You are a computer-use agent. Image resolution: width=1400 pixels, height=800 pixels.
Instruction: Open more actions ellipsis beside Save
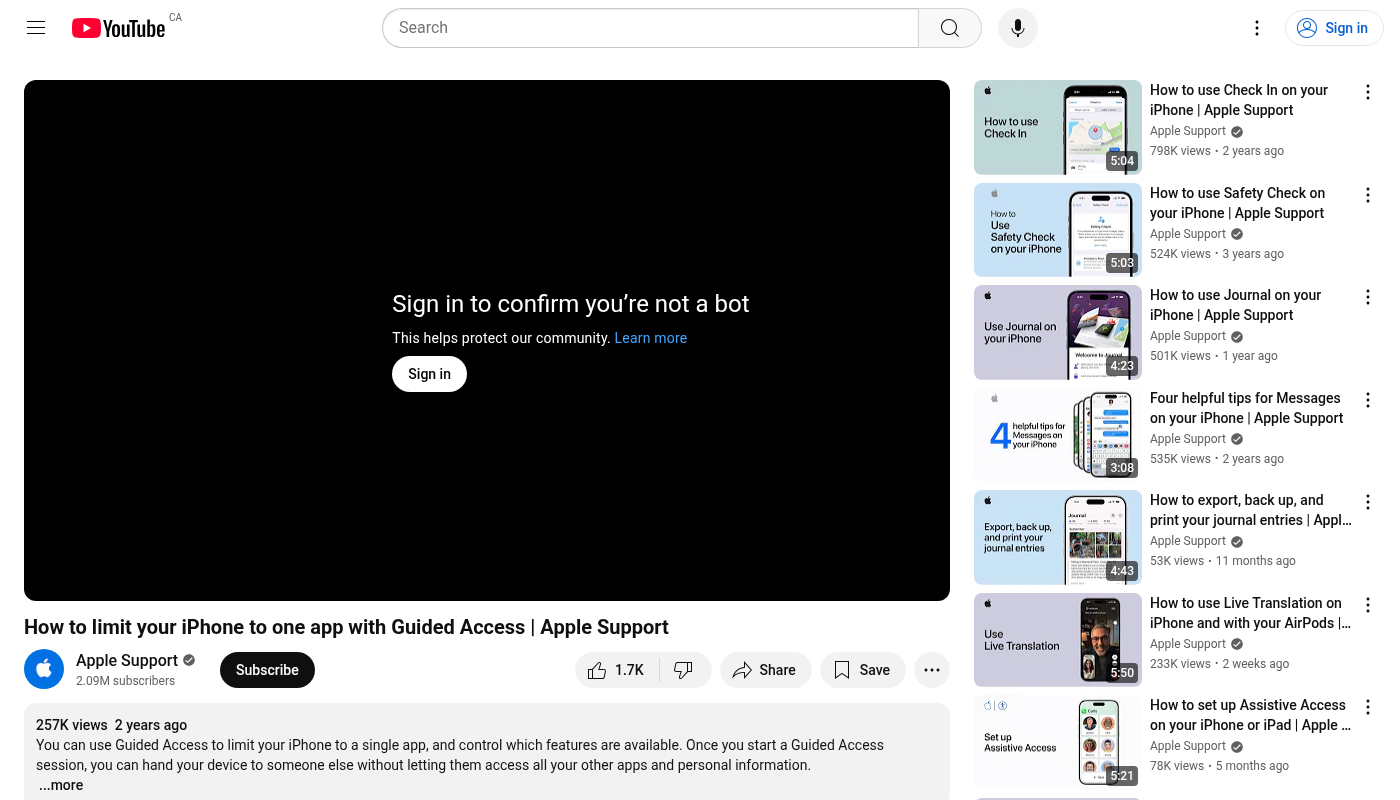click(931, 670)
